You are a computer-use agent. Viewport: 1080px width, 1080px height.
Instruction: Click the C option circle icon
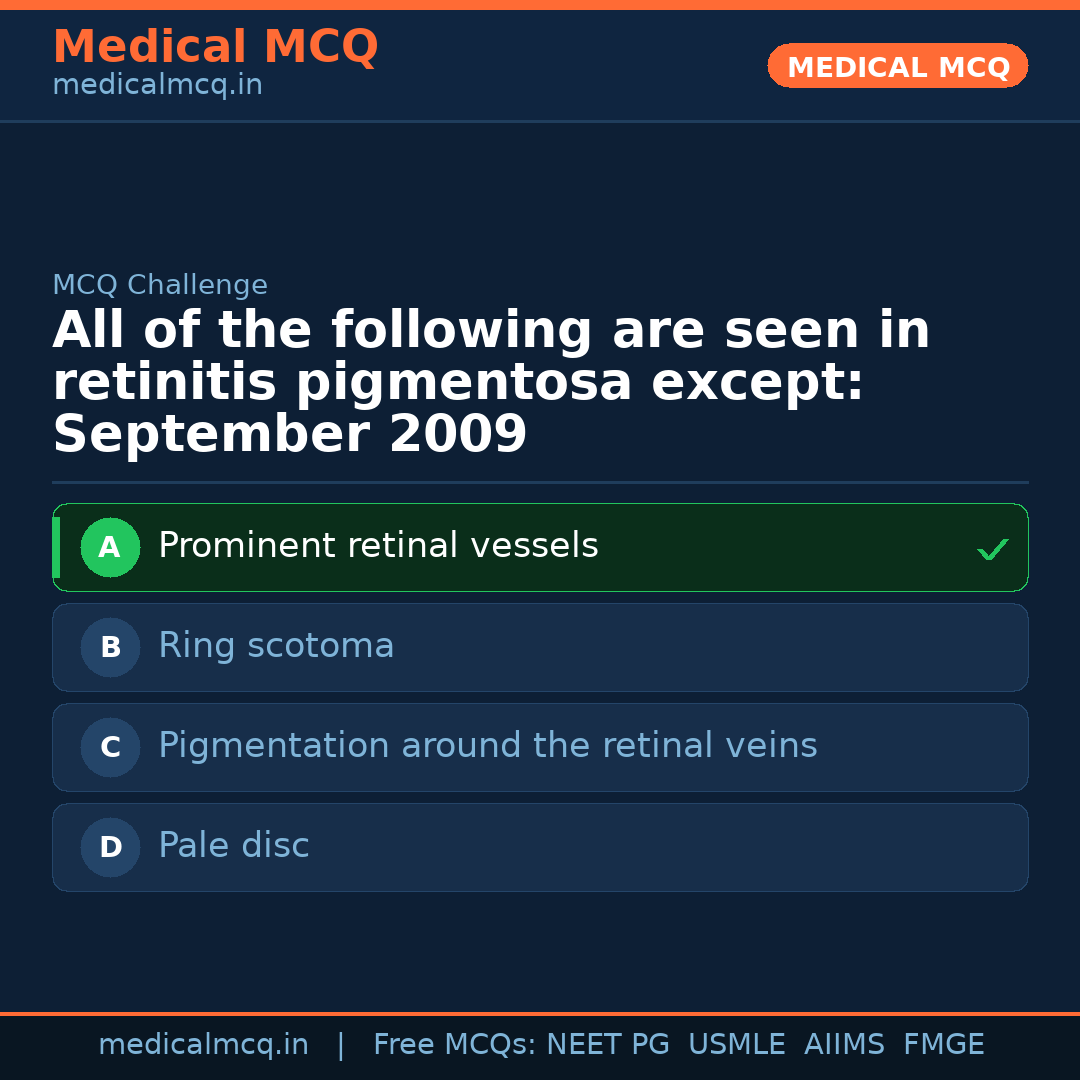pyautogui.click(x=110, y=747)
